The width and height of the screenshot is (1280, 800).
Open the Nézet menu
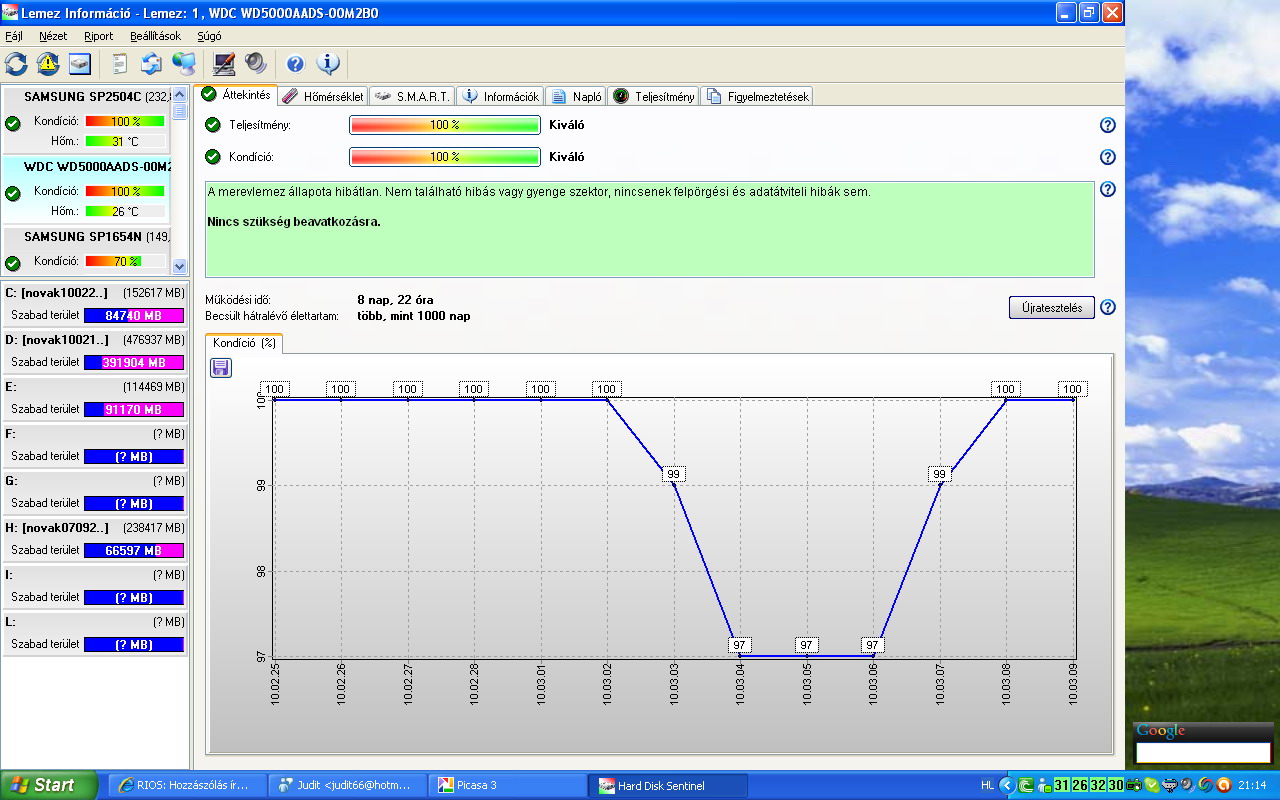coord(53,36)
